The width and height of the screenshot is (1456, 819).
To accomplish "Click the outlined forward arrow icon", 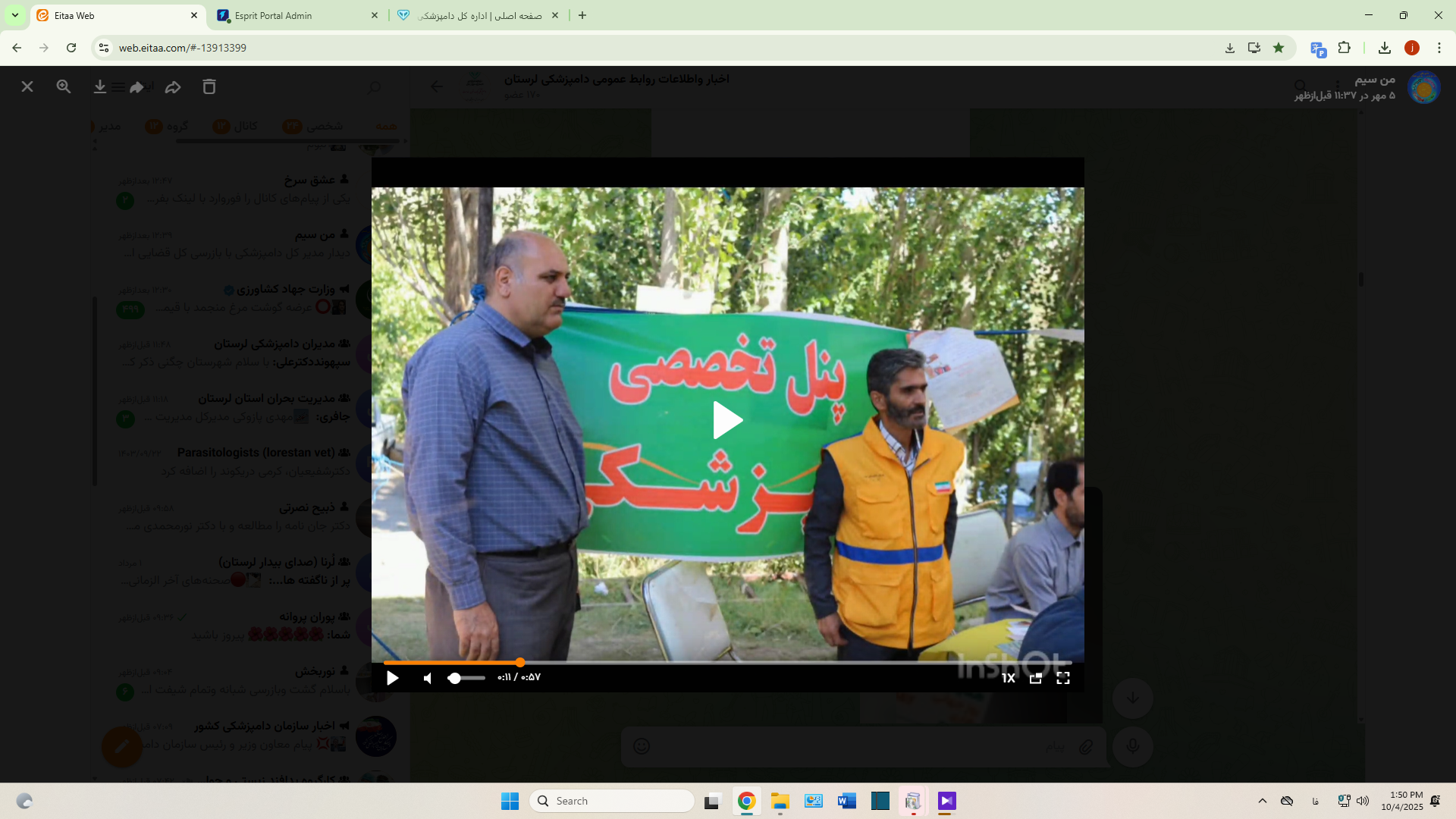I will click(x=173, y=87).
